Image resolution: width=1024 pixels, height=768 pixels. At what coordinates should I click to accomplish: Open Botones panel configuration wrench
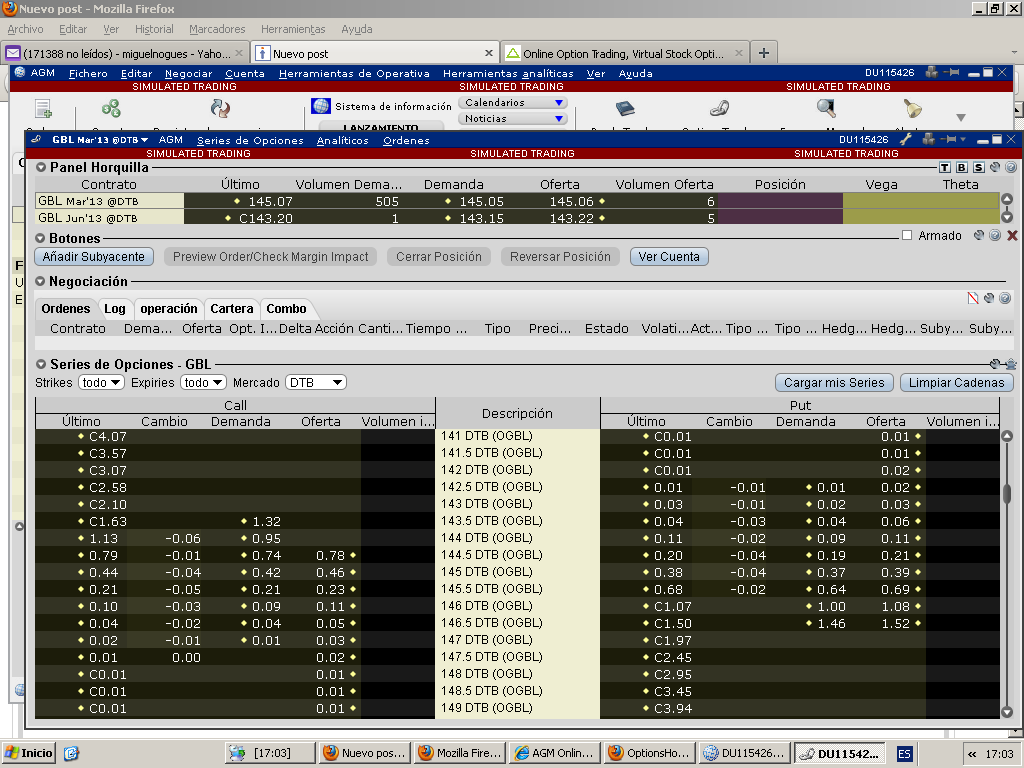[978, 236]
